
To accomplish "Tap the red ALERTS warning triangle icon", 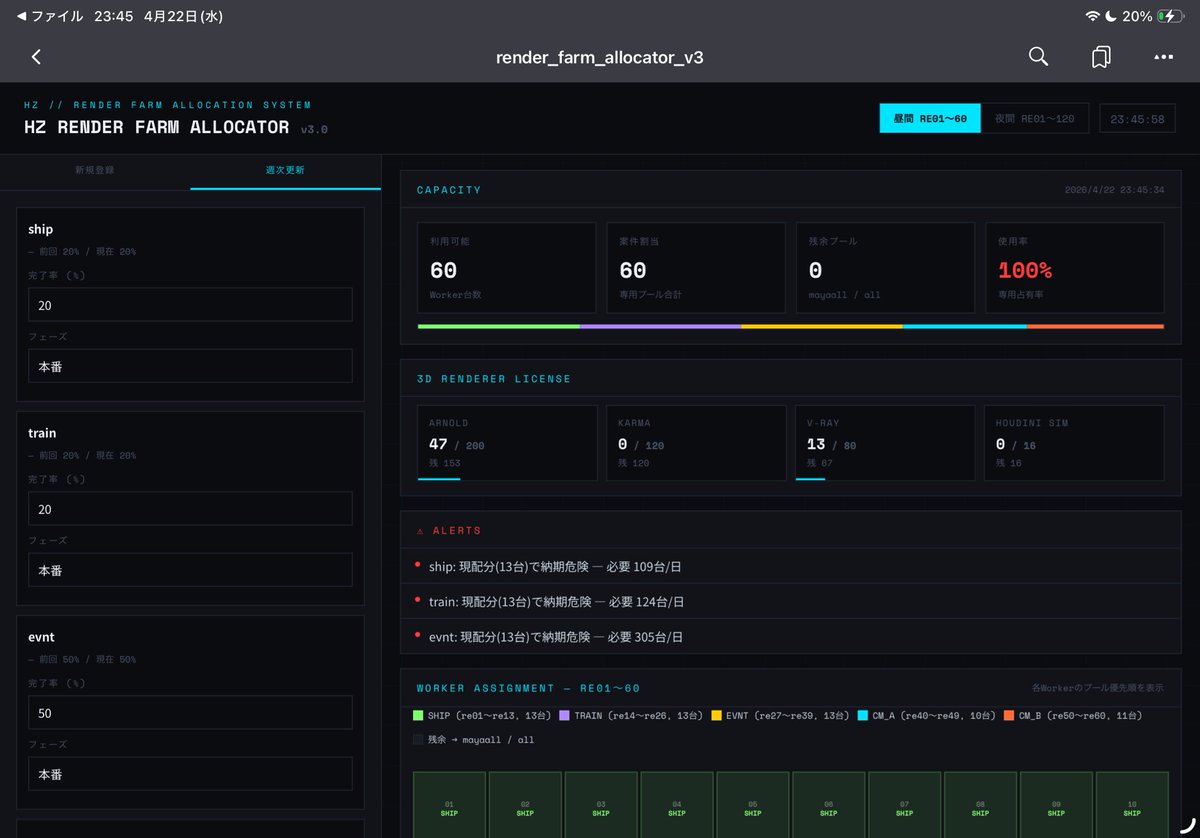I will (420, 530).
